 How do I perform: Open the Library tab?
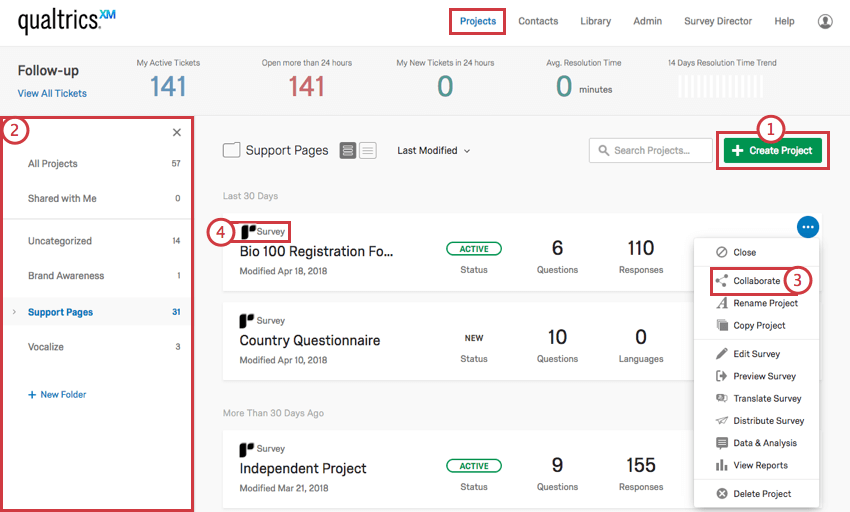point(595,21)
